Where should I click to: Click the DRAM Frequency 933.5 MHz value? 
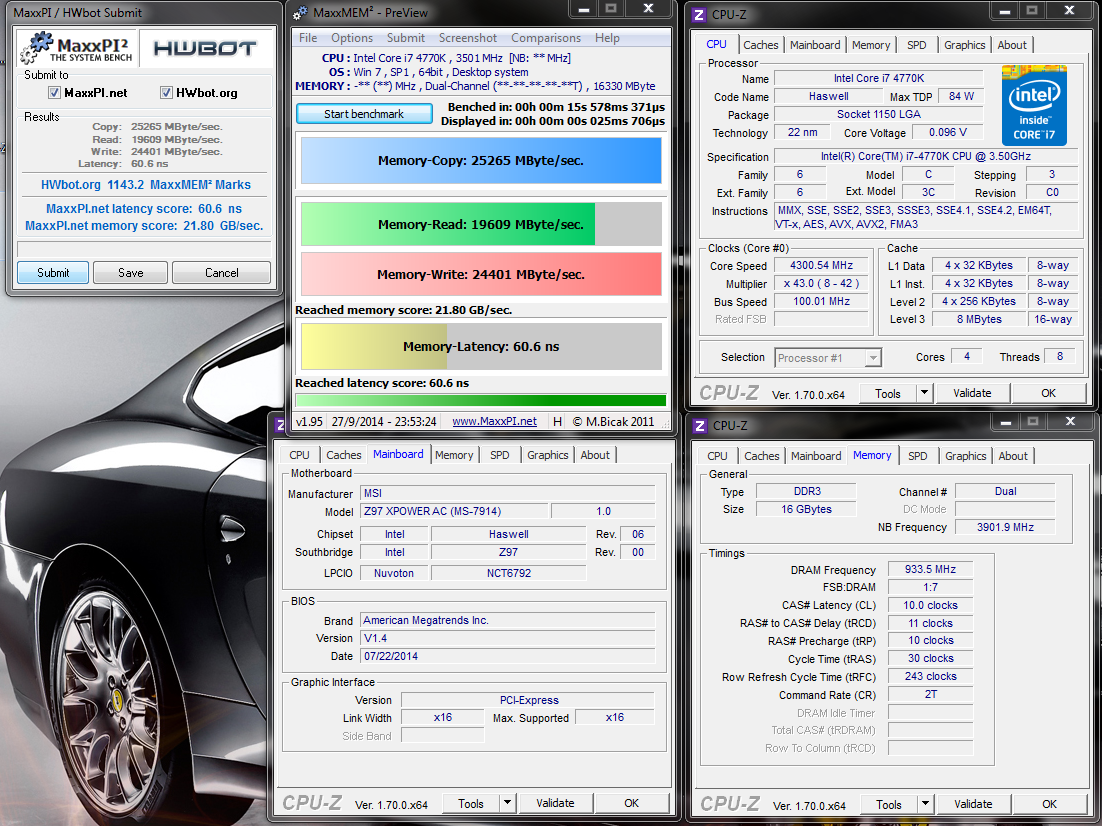pos(930,569)
